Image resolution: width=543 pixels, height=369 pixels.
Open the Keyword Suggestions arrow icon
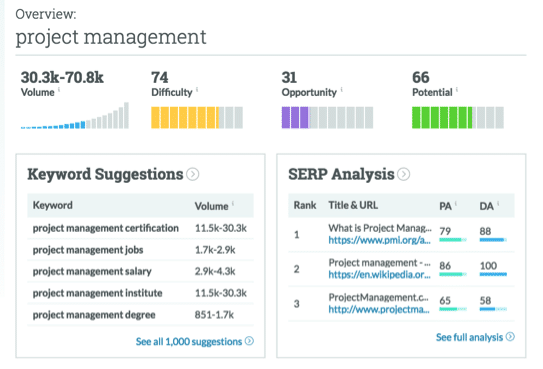tap(193, 174)
